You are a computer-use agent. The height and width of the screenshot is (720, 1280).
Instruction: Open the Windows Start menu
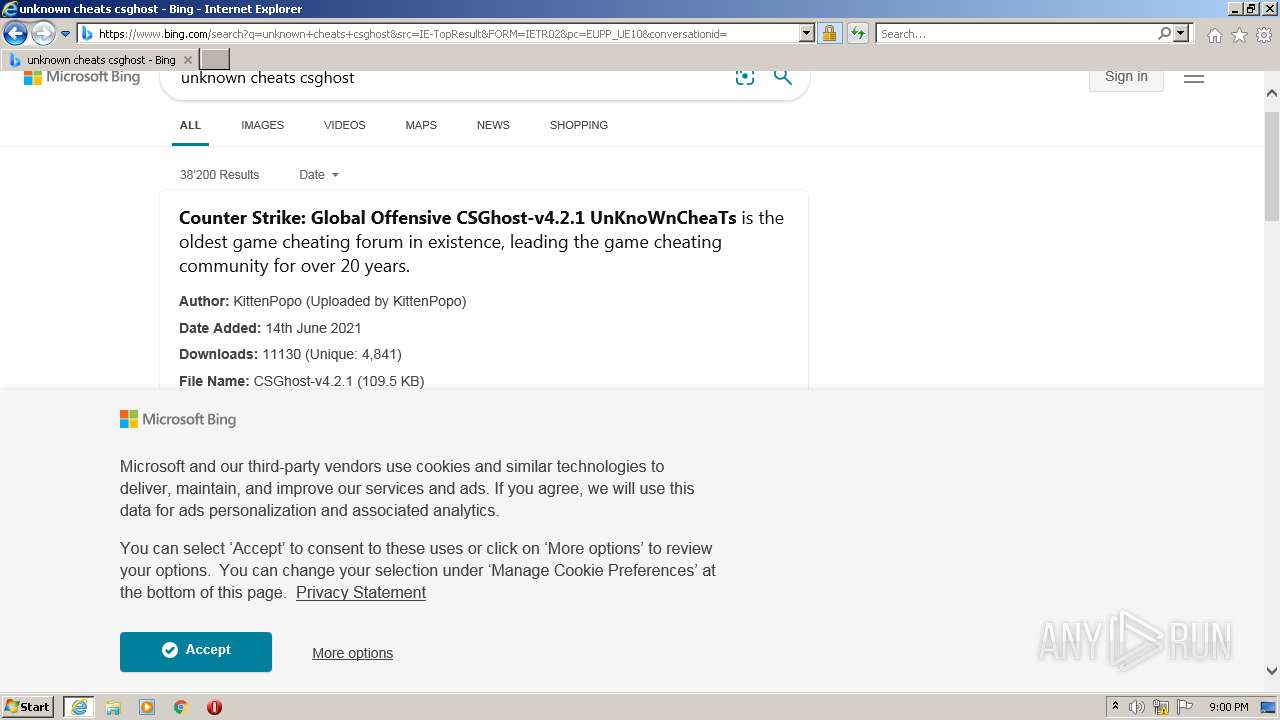(x=28, y=707)
